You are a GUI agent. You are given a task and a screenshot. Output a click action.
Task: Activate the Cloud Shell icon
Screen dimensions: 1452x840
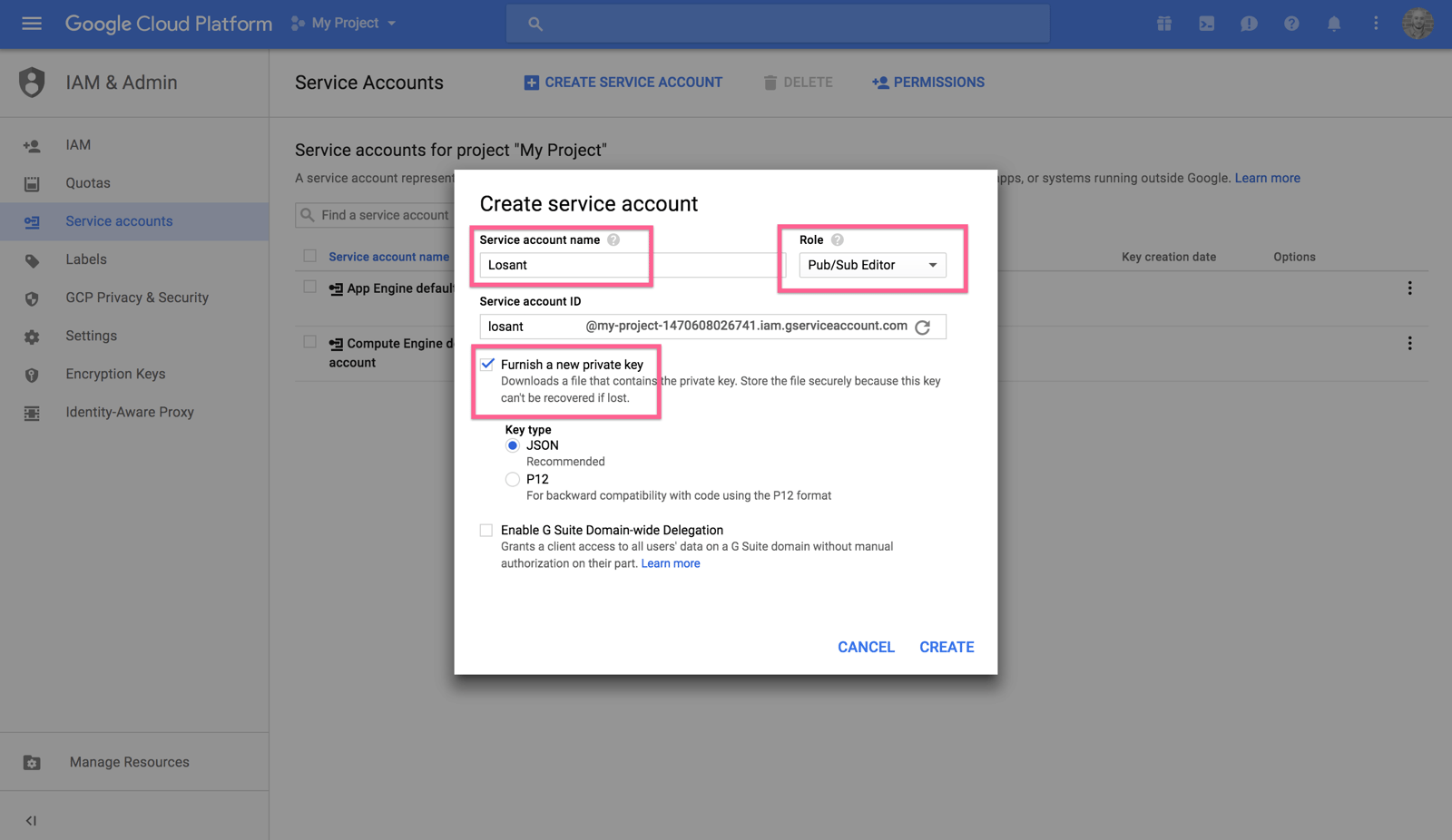point(1206,24)
